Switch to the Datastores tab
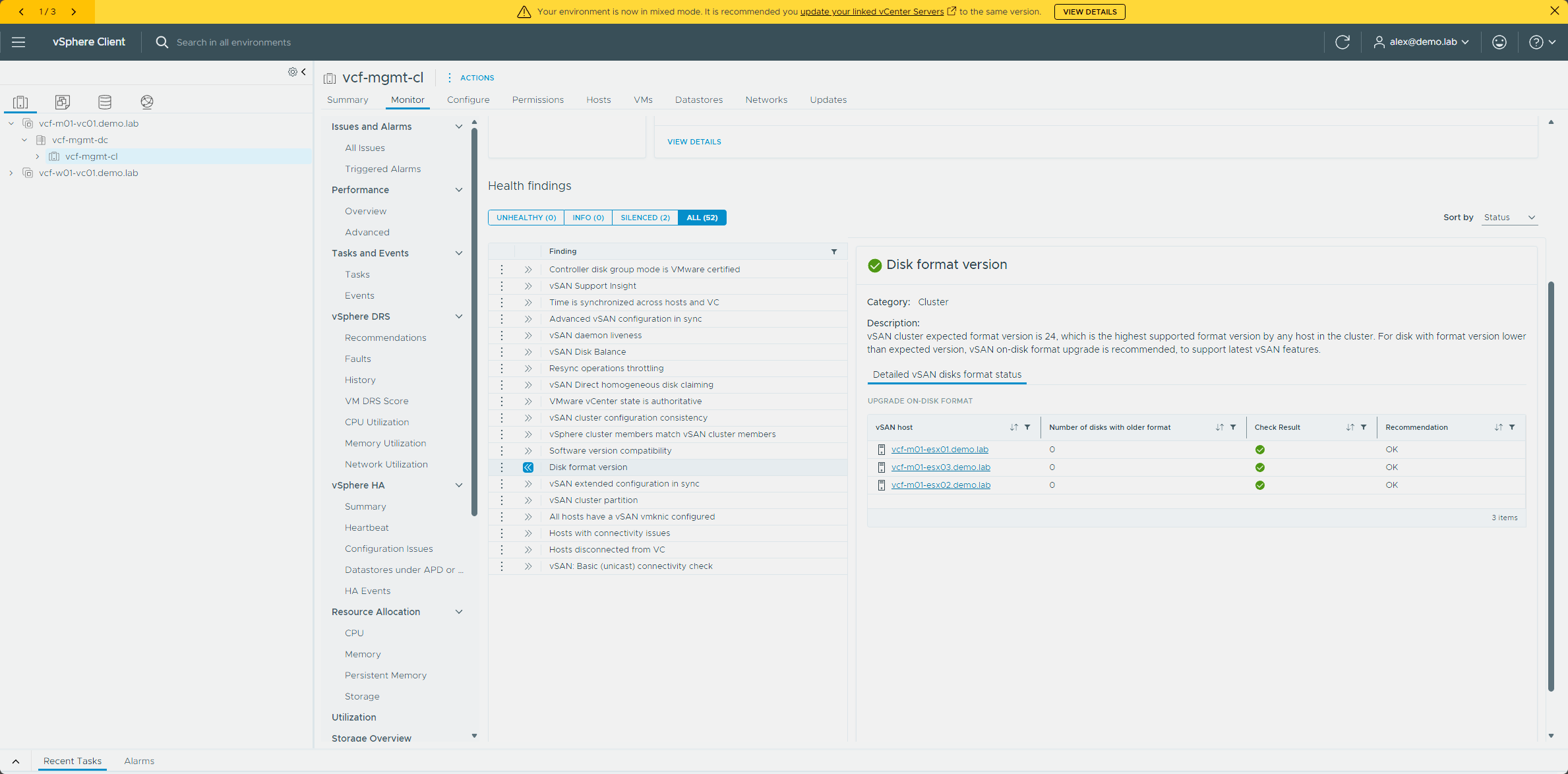This screenshot has height=774, width=1568. tap(699, 100)
